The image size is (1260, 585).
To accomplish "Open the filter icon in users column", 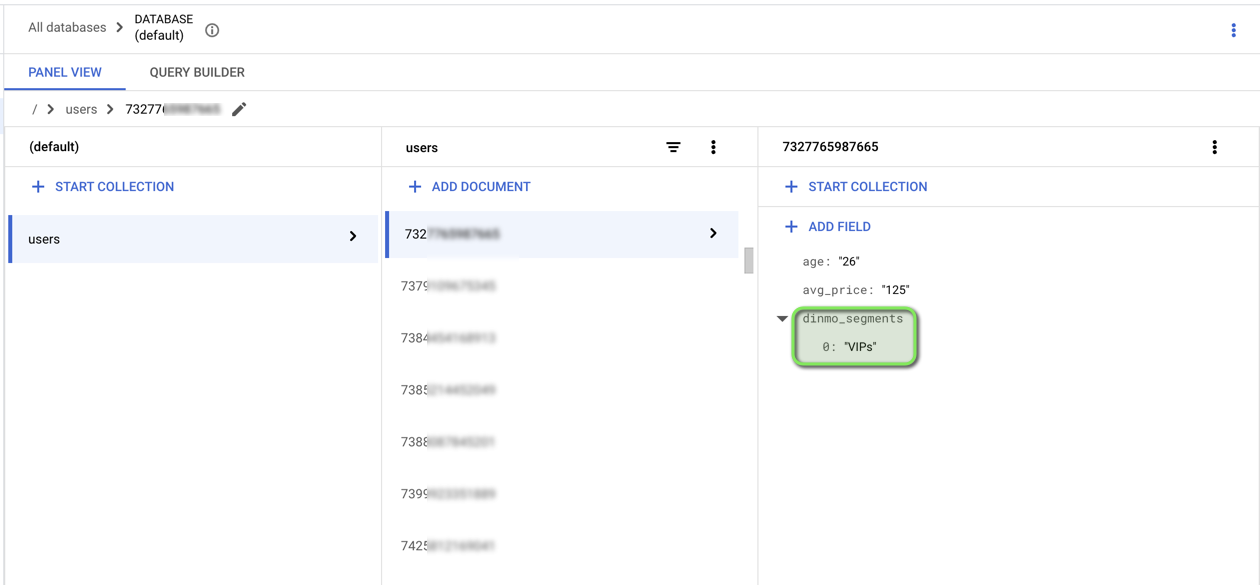I will coord(673,147).
